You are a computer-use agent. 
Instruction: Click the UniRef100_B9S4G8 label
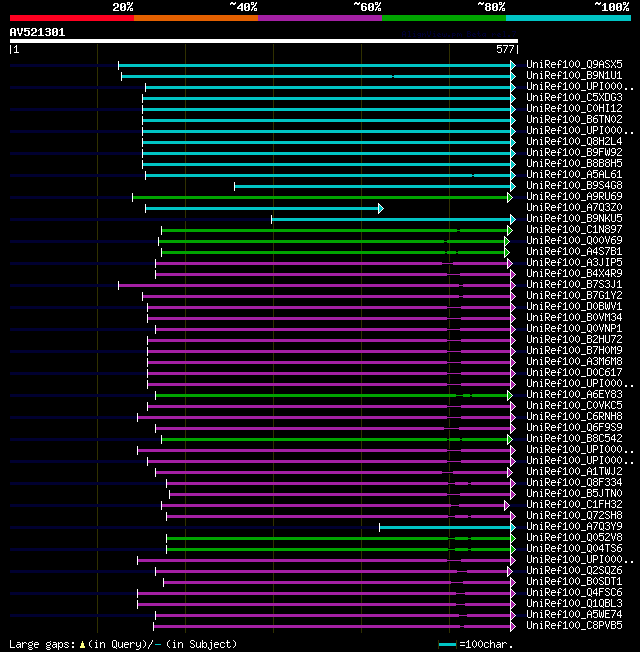click(574, 185)
